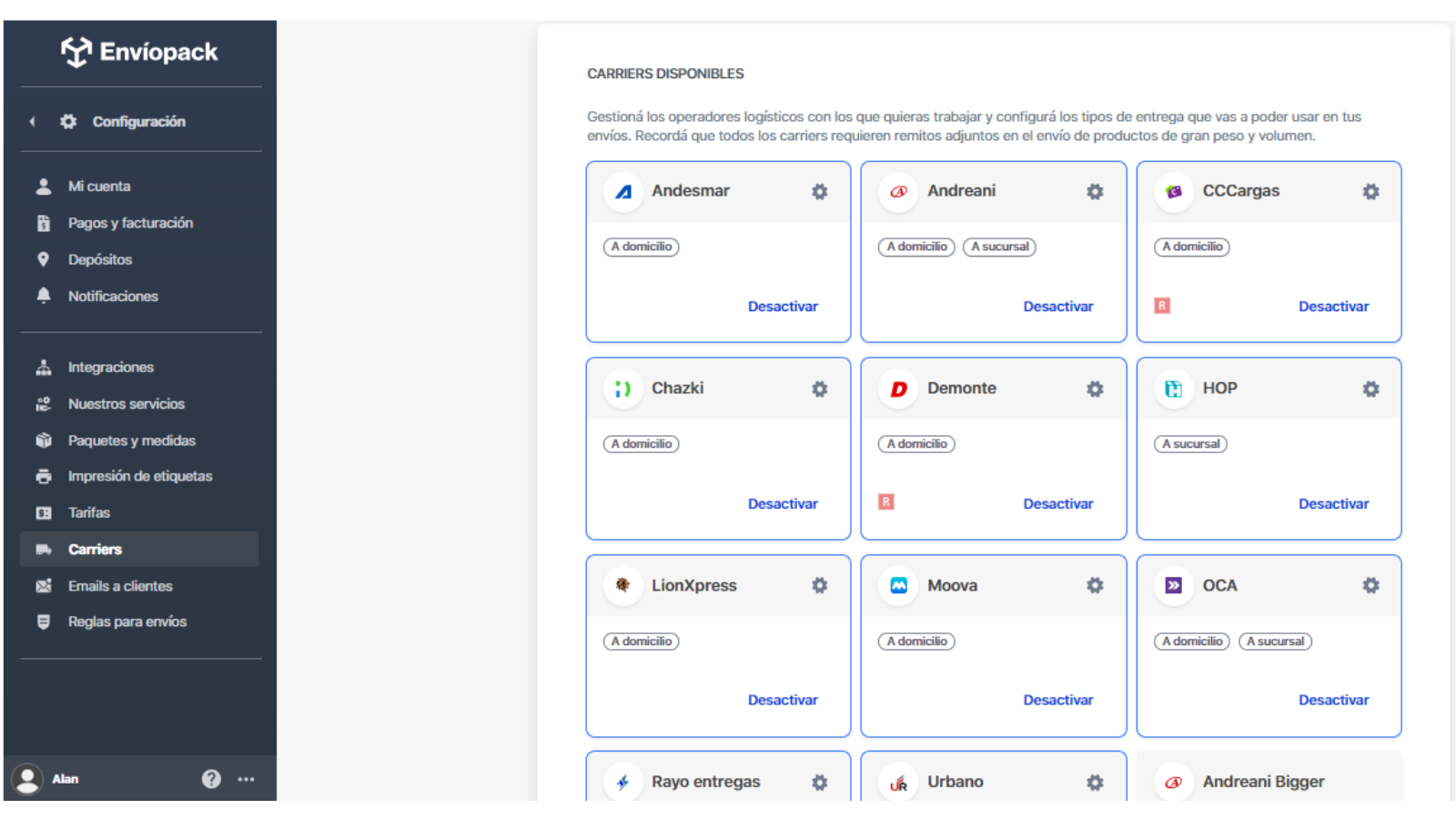The width and height of the screenshot is (1456, 819).
Task: Open CCCargas carrier settings gear
Action: (x=1370, y=192)
